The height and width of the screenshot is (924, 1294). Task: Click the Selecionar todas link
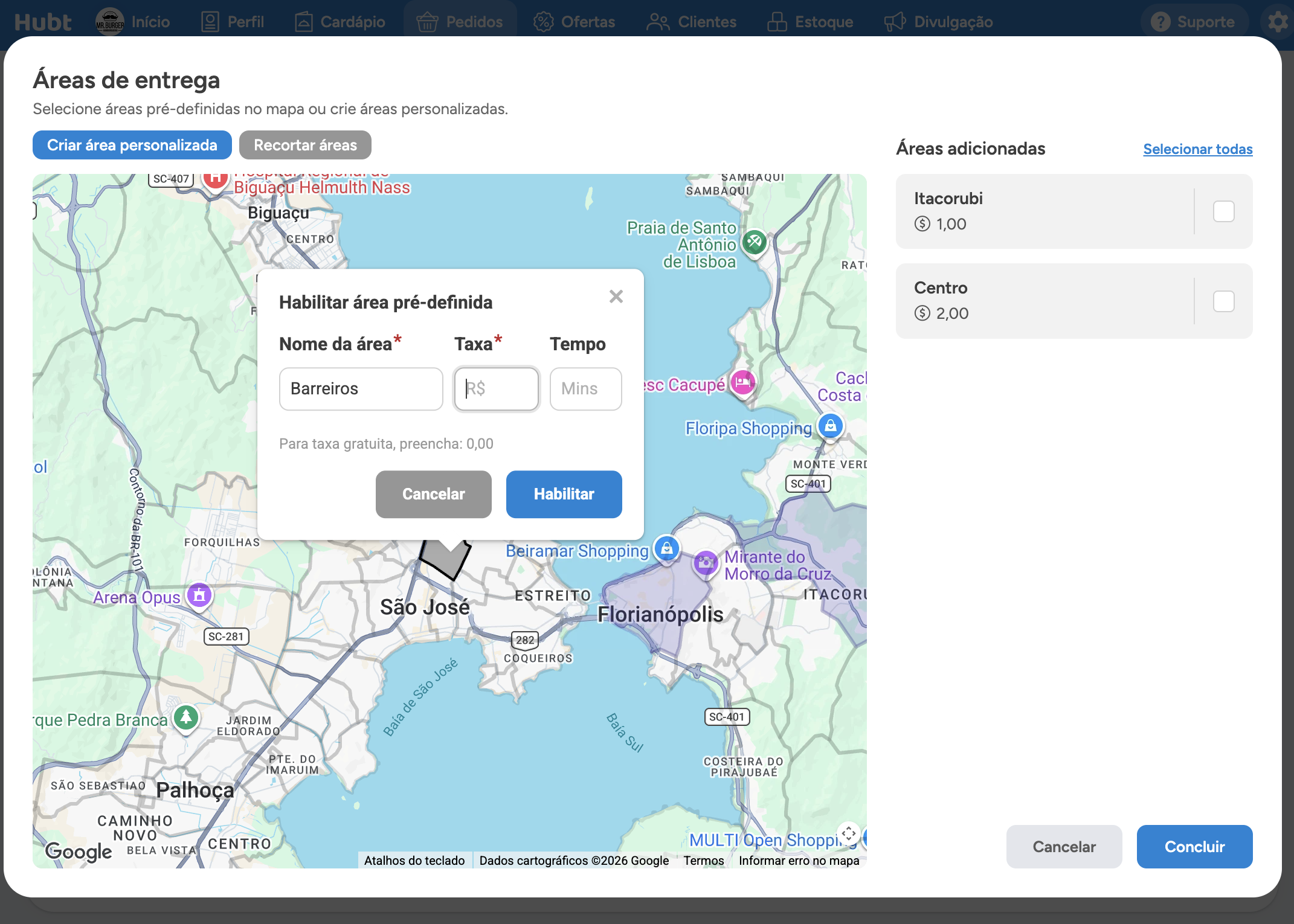[x=1197, y=149]
